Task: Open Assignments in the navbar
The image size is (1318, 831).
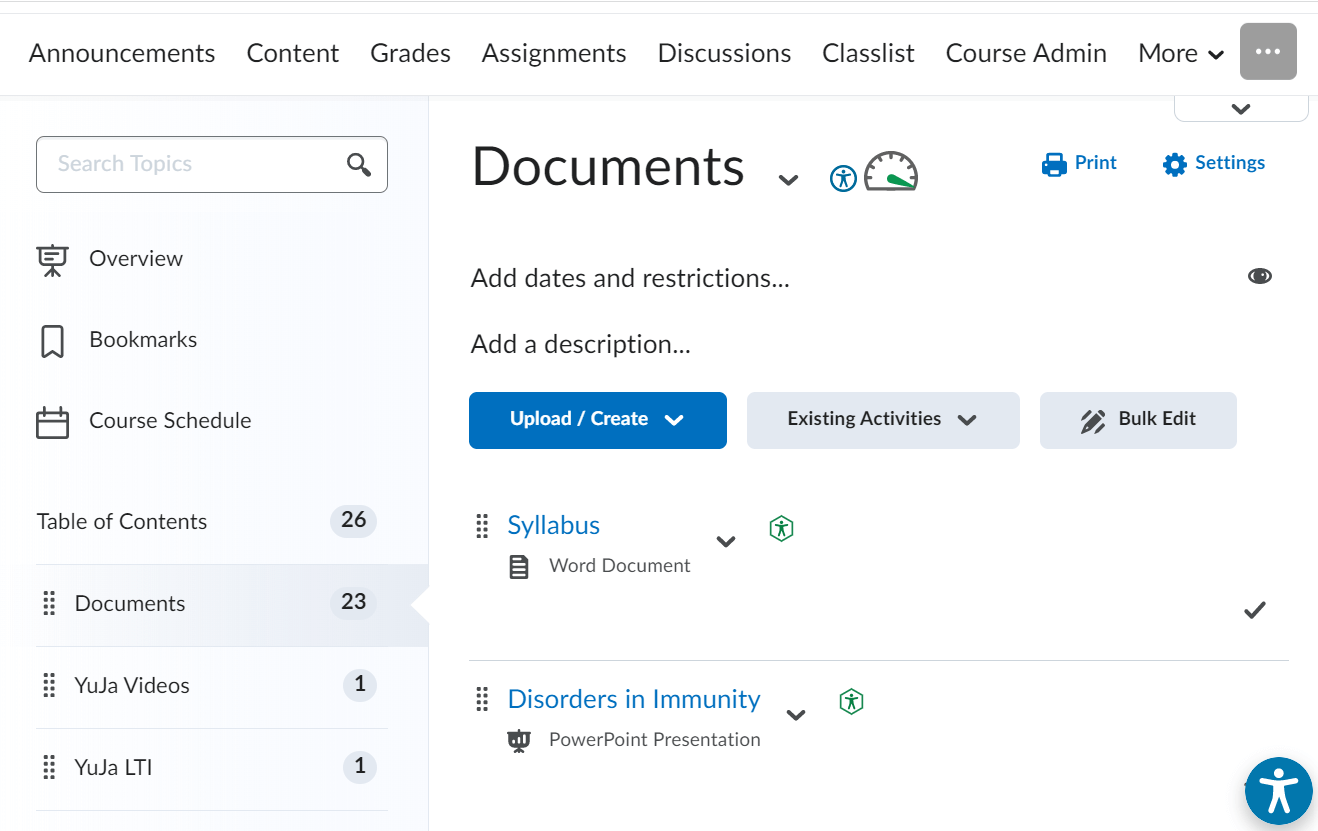Action: coord(554,53)
